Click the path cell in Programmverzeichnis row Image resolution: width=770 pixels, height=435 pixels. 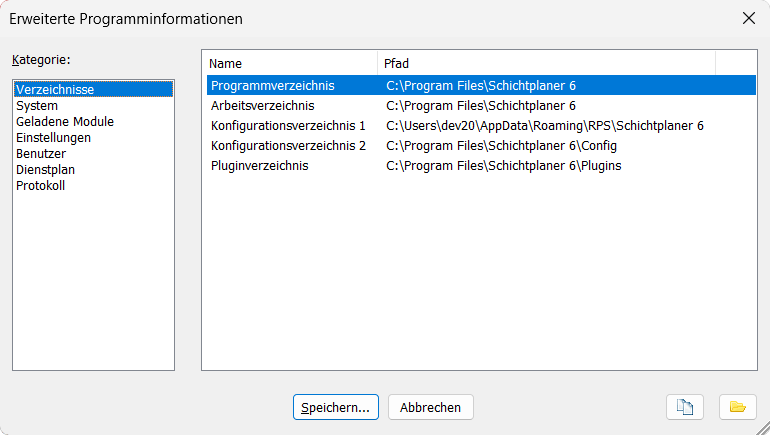481,85
